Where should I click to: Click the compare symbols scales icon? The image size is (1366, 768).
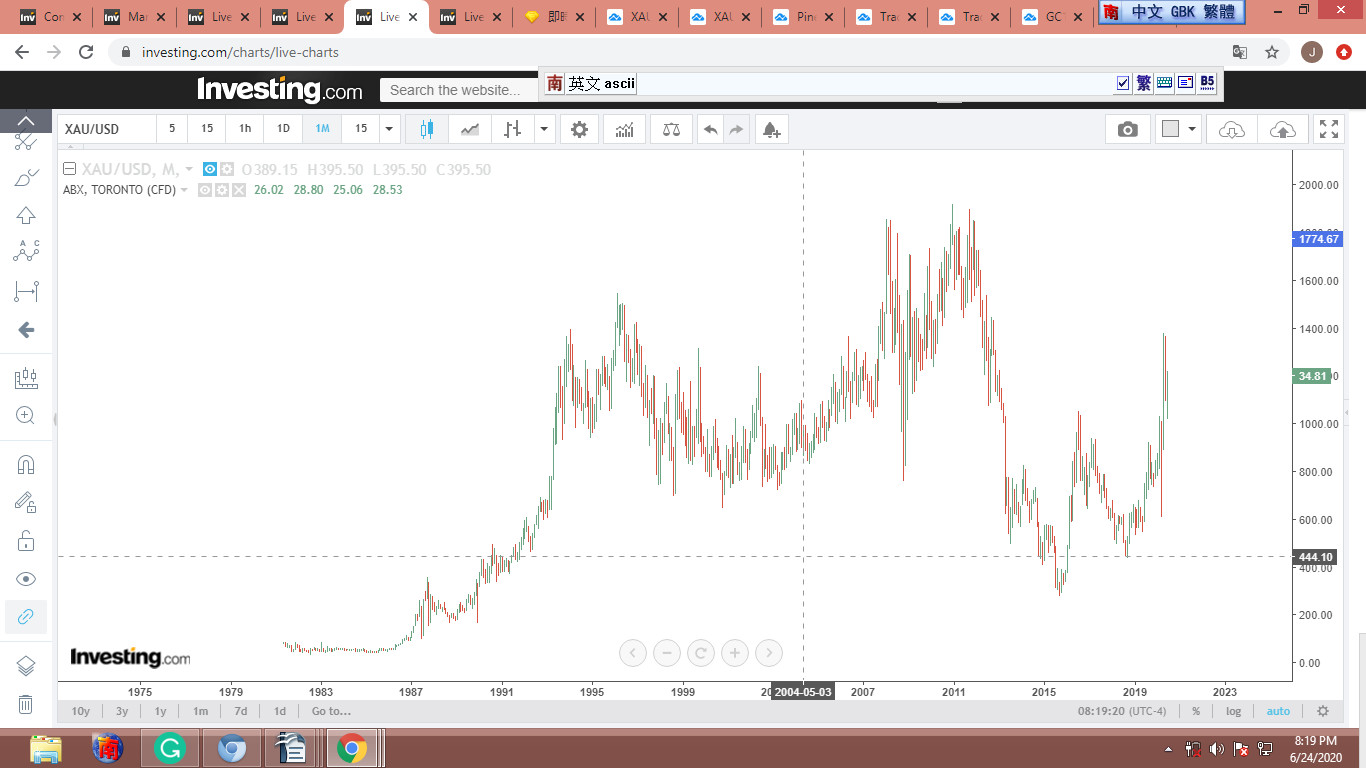tap(671, 129)
